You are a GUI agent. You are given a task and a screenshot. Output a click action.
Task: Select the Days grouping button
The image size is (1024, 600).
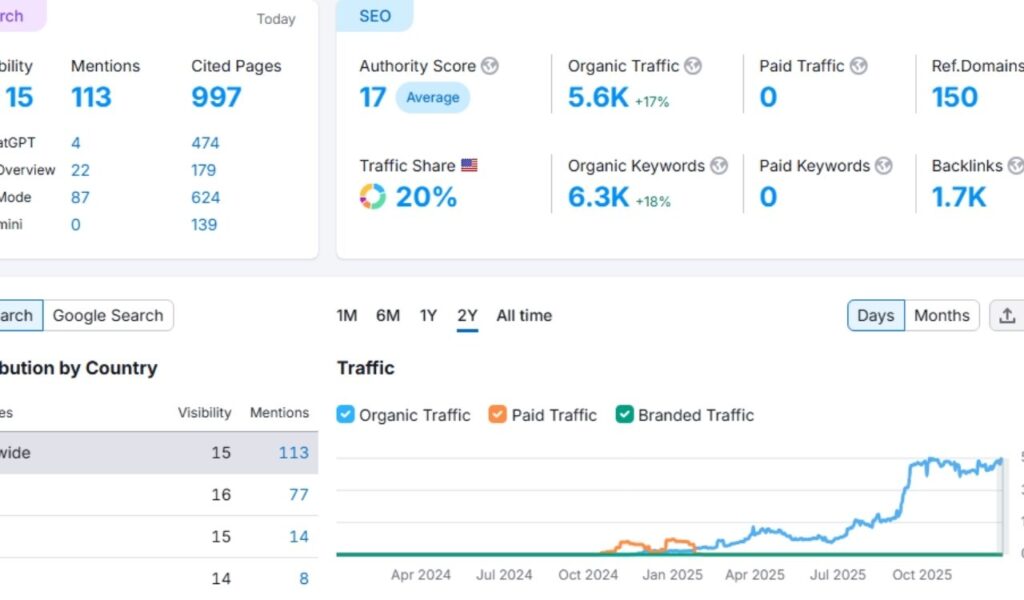click(x=875, y=316)
